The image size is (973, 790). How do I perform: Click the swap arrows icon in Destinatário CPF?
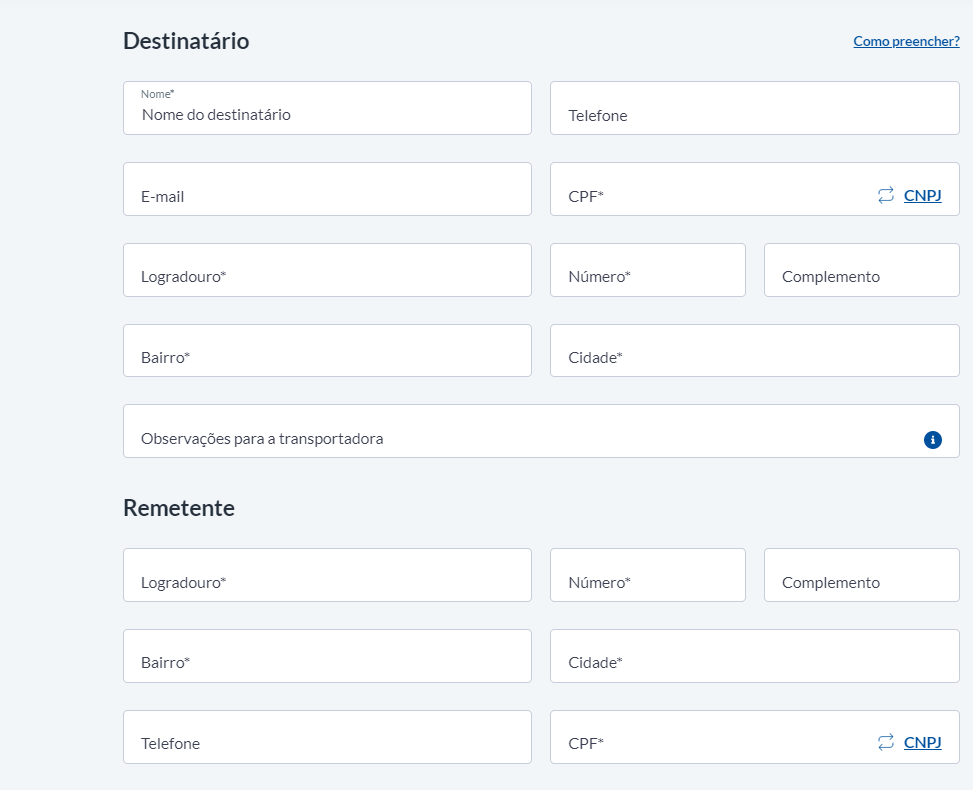point(886,195)
